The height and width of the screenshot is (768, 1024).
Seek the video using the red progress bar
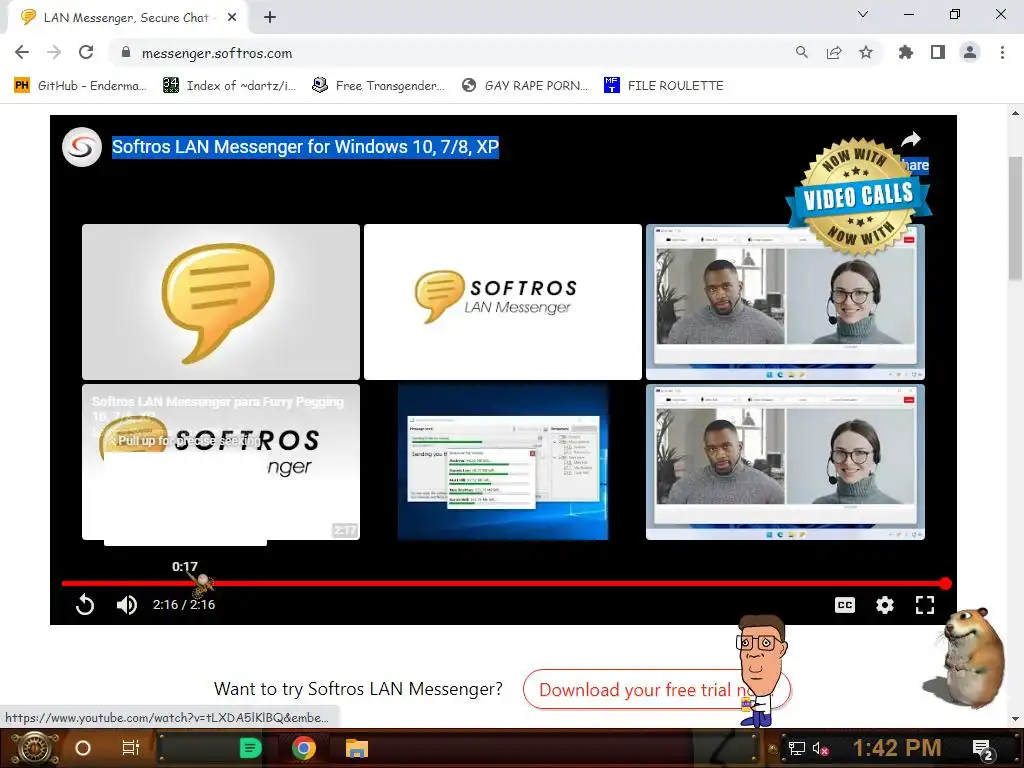[504, 583]
